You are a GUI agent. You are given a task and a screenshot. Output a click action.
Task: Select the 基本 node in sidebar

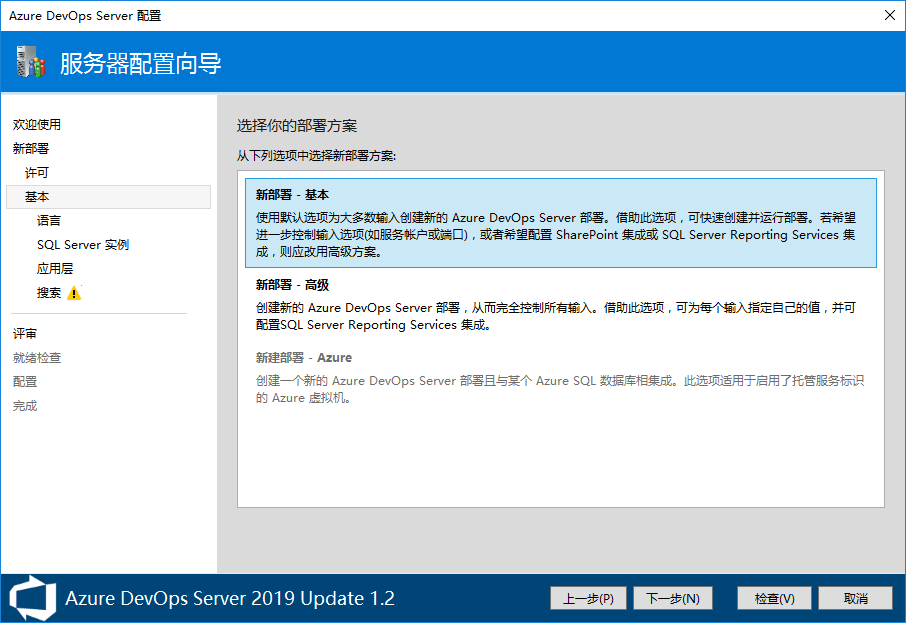pyautogui.click(x=109, y=196)
